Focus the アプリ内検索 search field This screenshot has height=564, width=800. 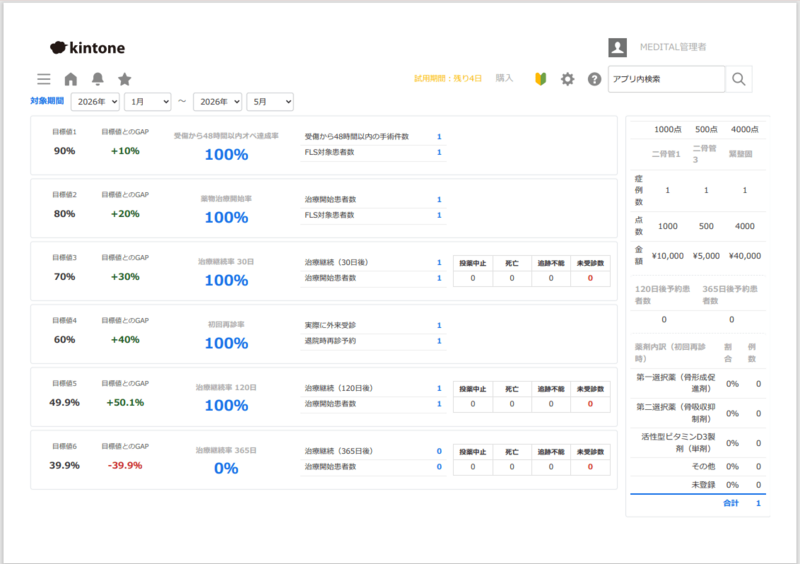point(666,79)
